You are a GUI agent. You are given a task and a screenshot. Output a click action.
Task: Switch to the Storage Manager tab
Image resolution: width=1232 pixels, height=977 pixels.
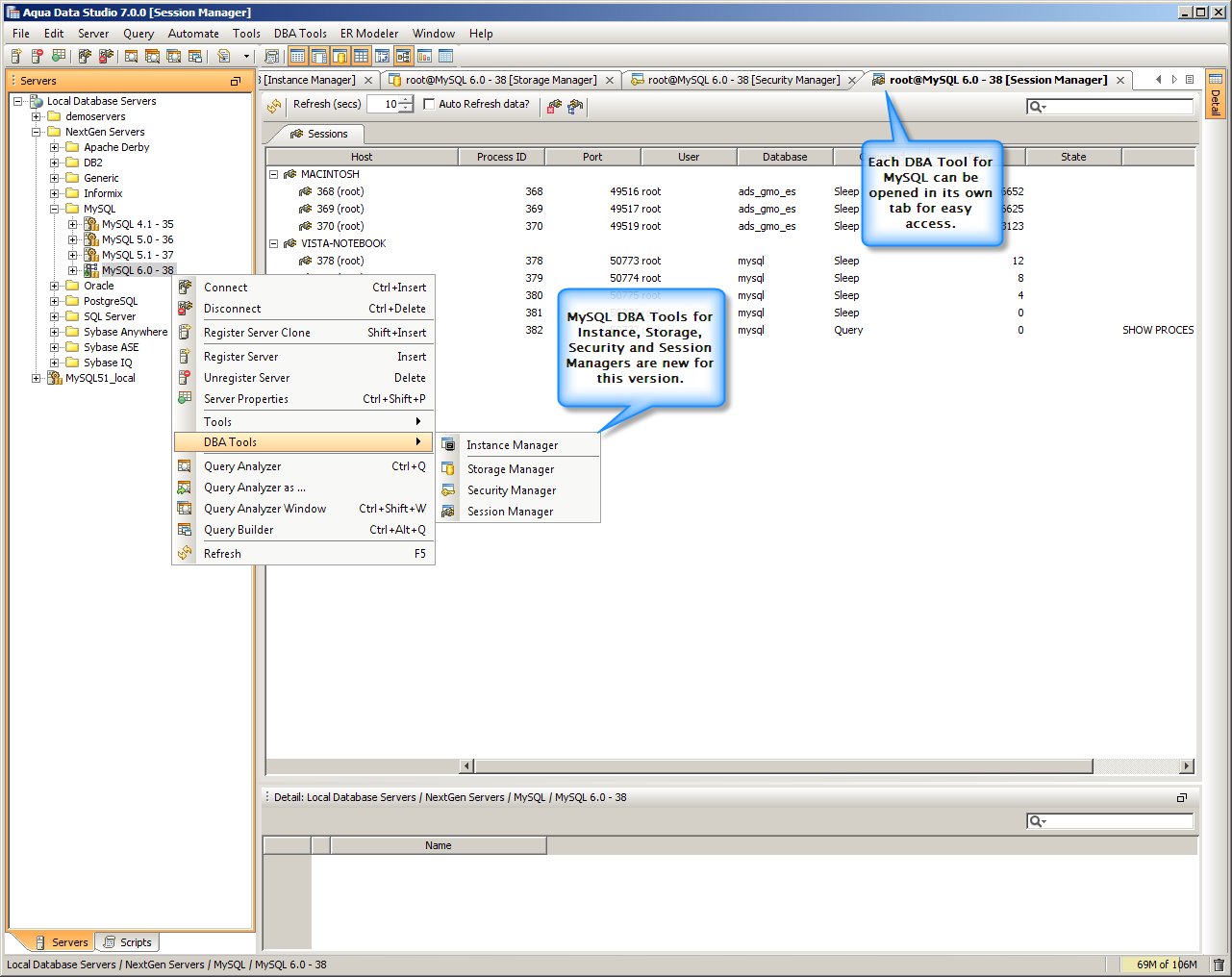pos(501,80)
